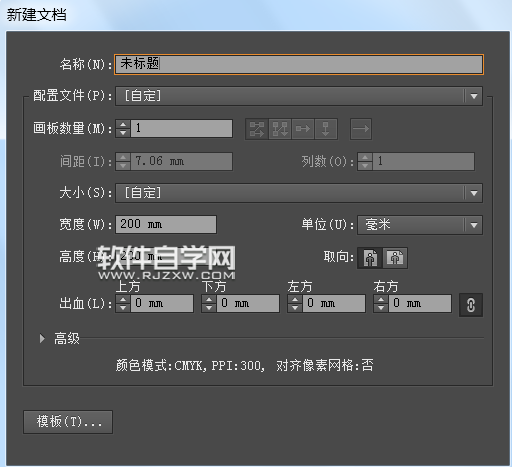The width and height of the screenshot is (512, 467).
Task: Increase the artboard count with up arrow
Action: click(123, 124)
